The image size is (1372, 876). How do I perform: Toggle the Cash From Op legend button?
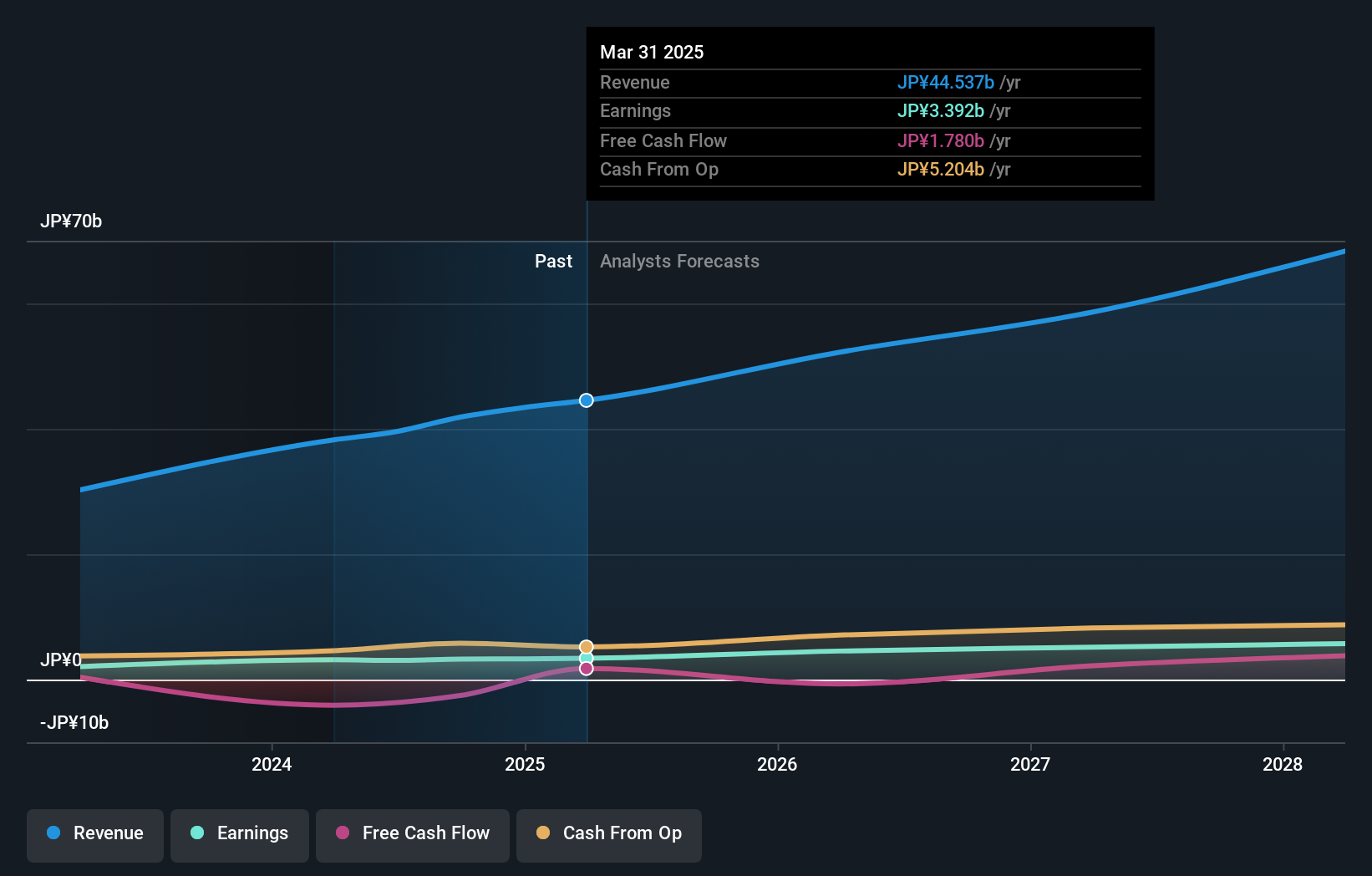pos(609,835)
